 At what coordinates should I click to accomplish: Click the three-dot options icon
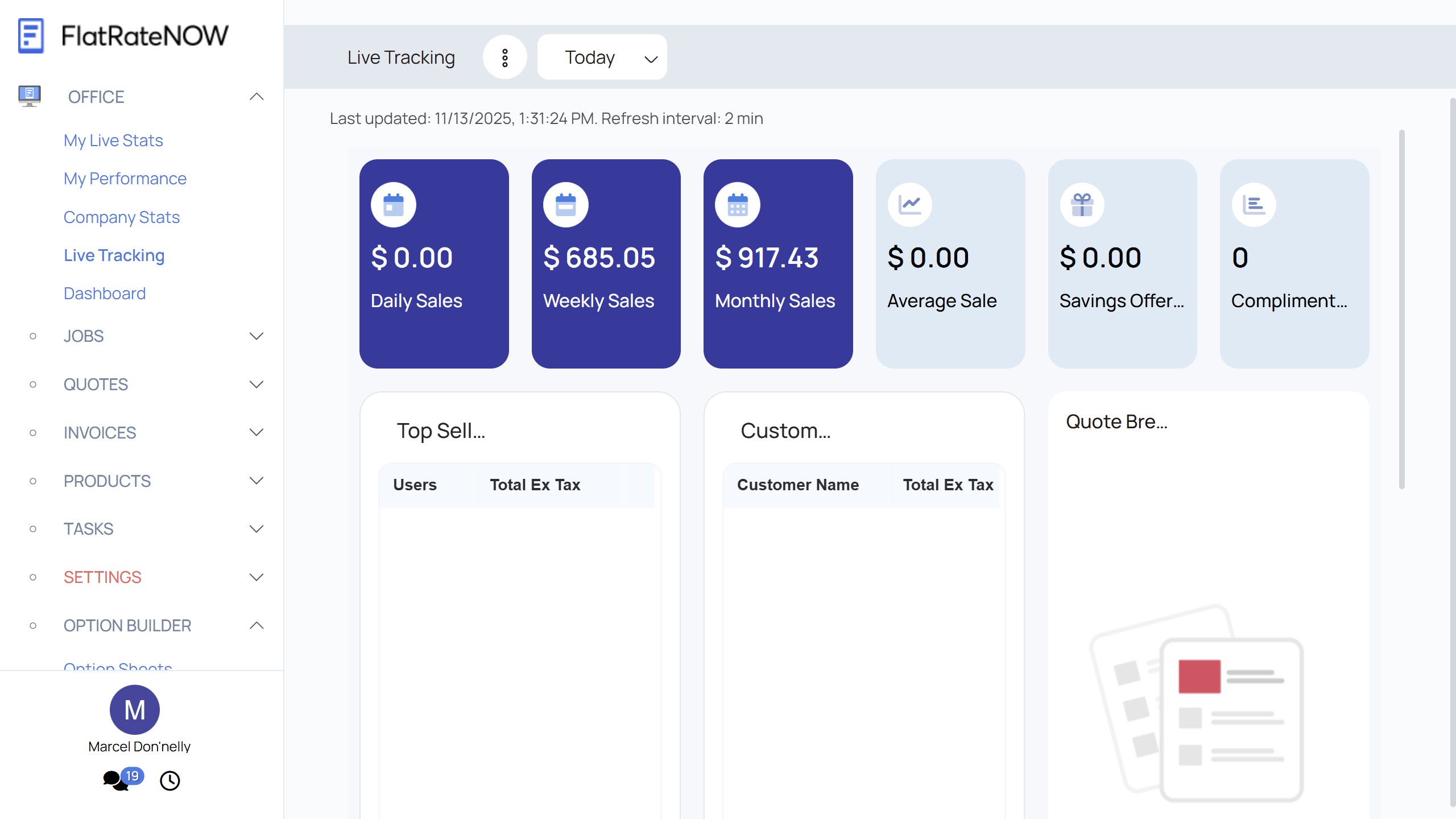coord(504,57)
